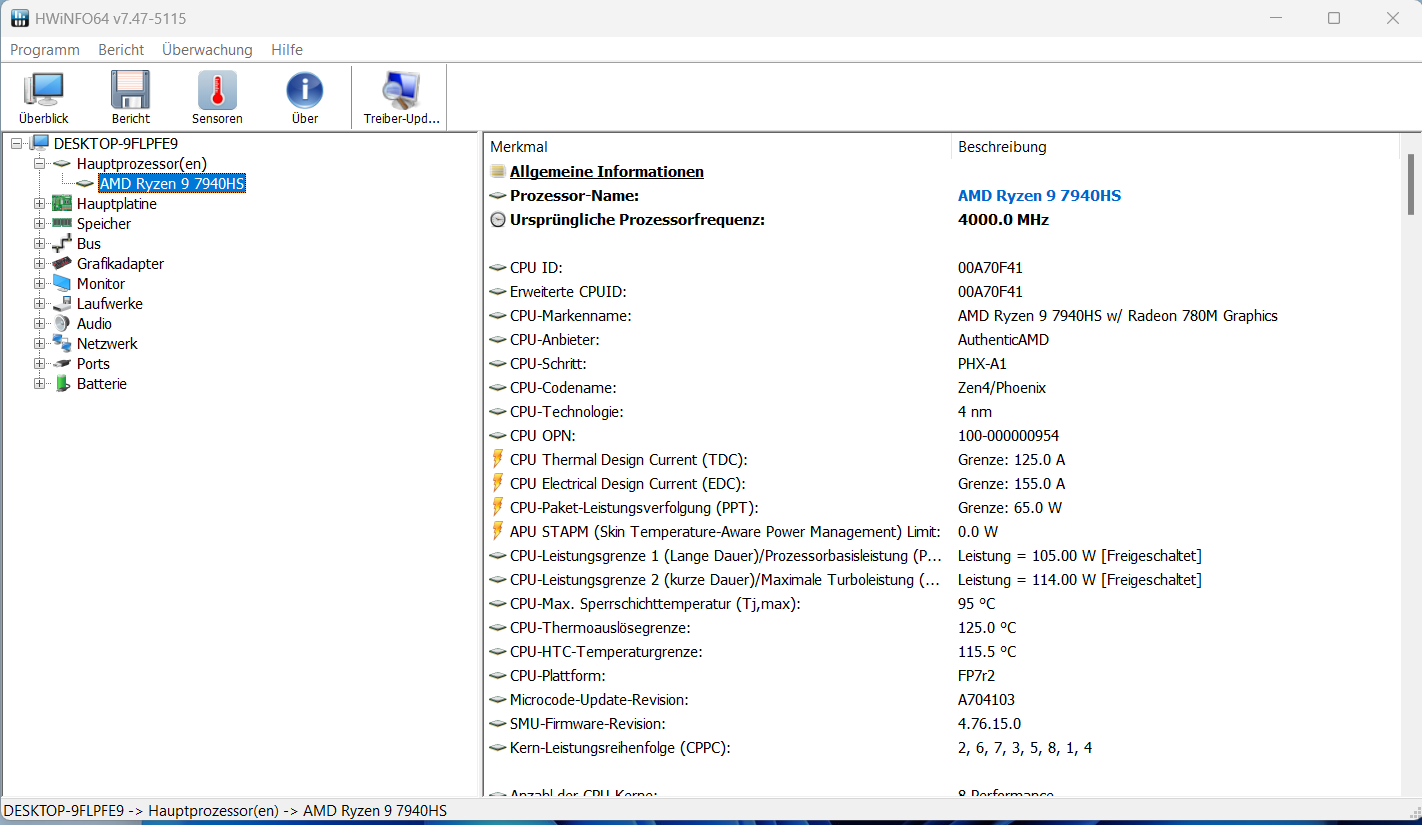
Task: Click the Ports connector icon
Action: (x=62, y=363)
